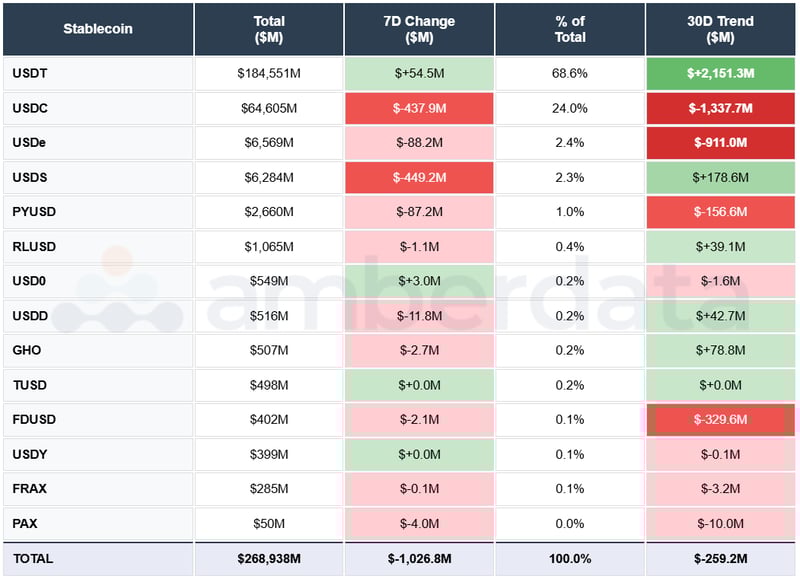This screenshot has width=800, height=579.
Task: Click the TOTAL summary row
Action: pos(30,558)
